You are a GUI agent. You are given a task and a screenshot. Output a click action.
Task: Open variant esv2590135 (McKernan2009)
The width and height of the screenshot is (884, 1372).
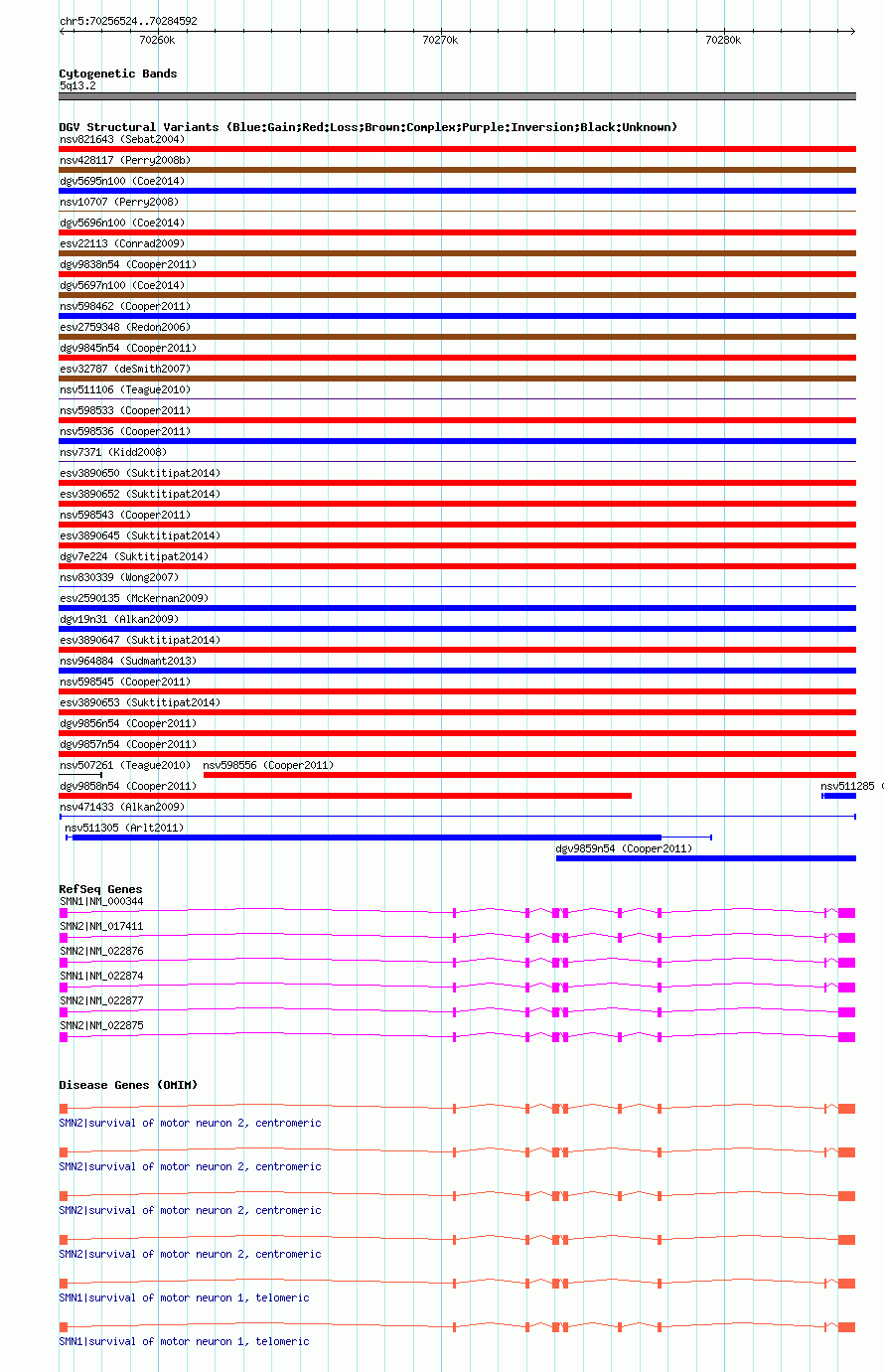pyautogui.click(x=134, y=598)
